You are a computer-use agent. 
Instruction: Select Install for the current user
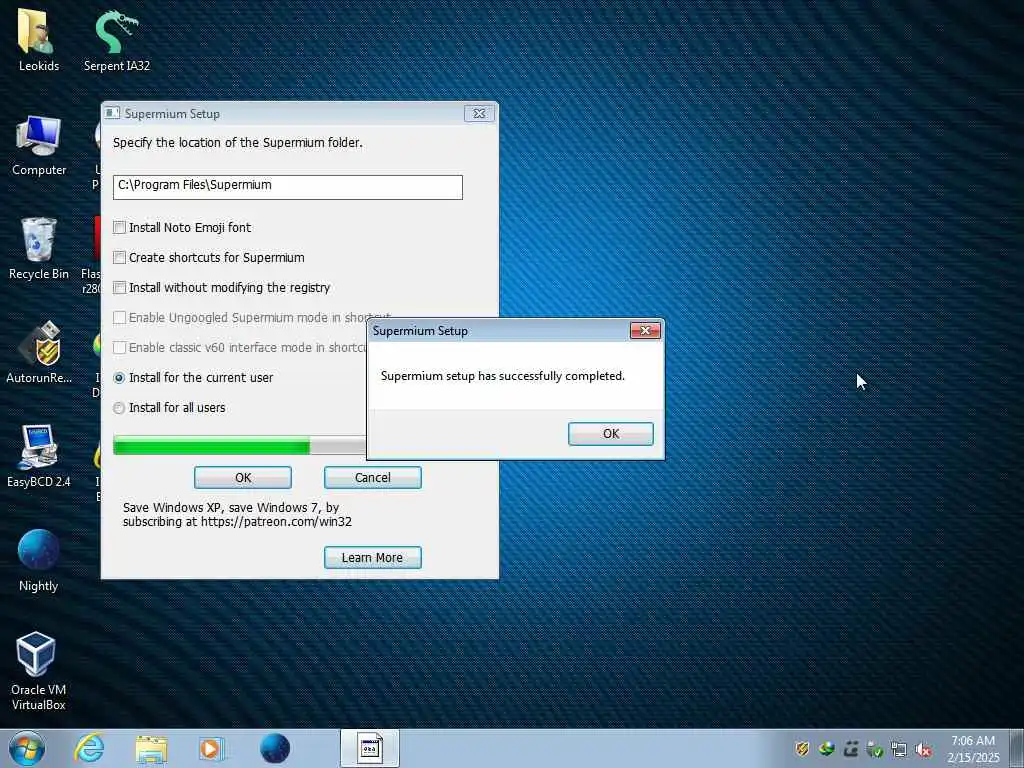(x=119, y=377)
